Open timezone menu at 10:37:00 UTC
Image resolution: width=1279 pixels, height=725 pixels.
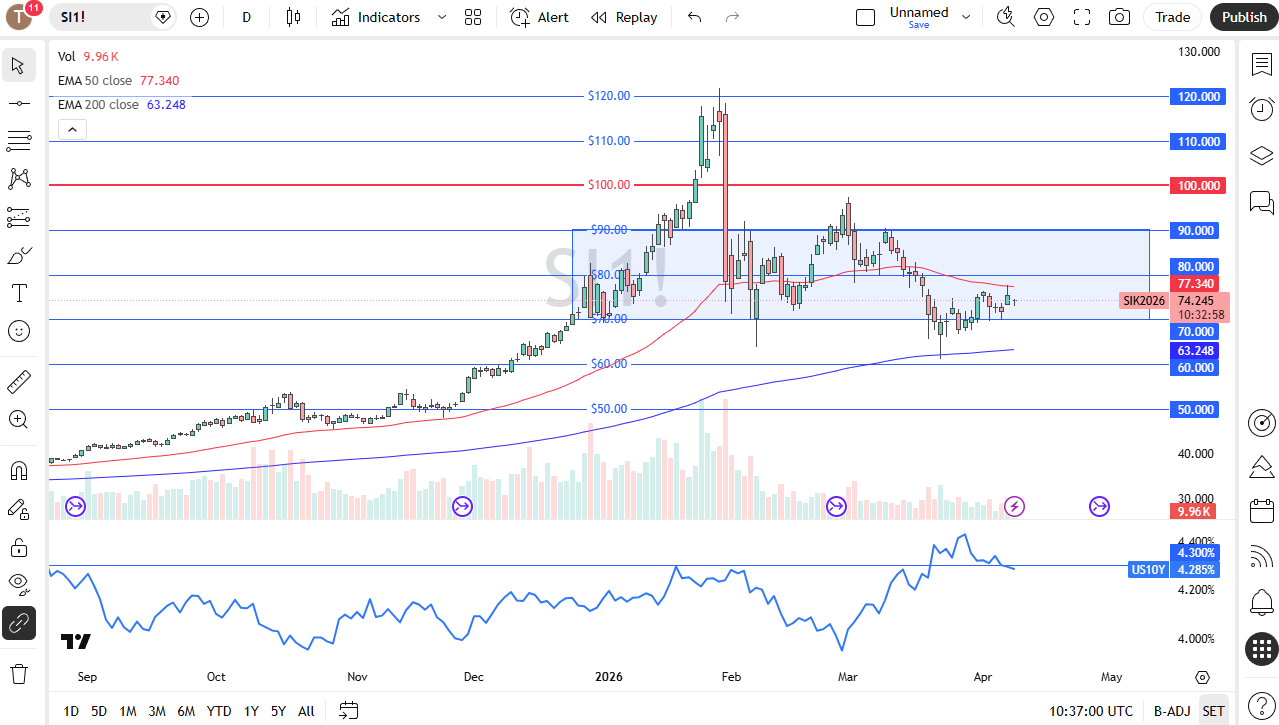point(1091,711)
